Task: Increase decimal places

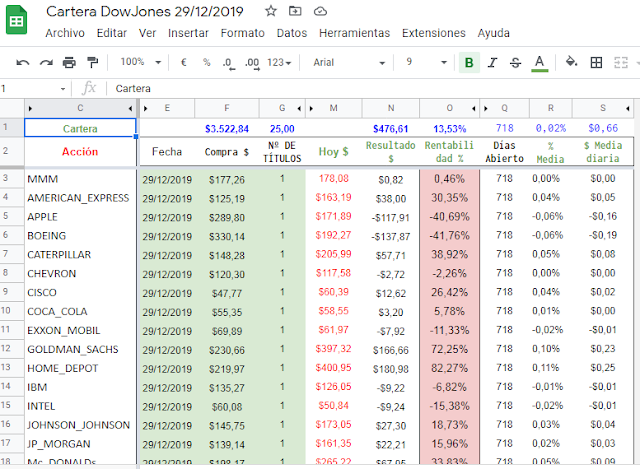Action: tap(252, 63)
